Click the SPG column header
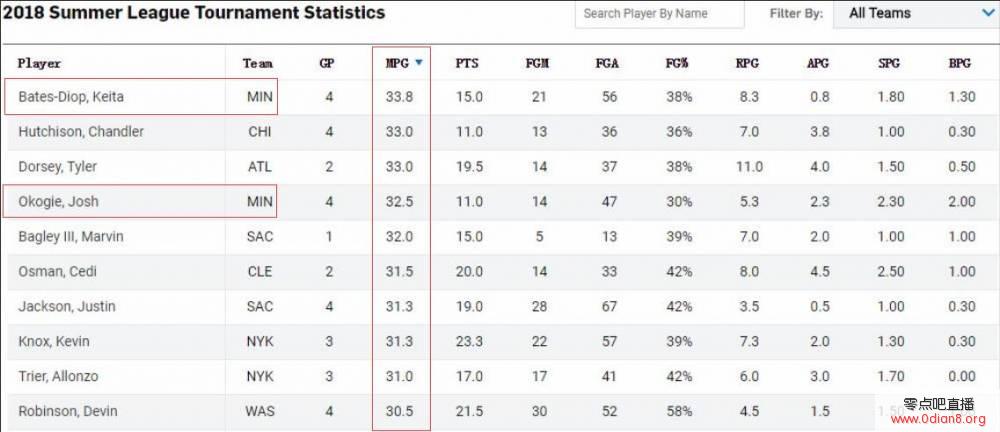 888,63
